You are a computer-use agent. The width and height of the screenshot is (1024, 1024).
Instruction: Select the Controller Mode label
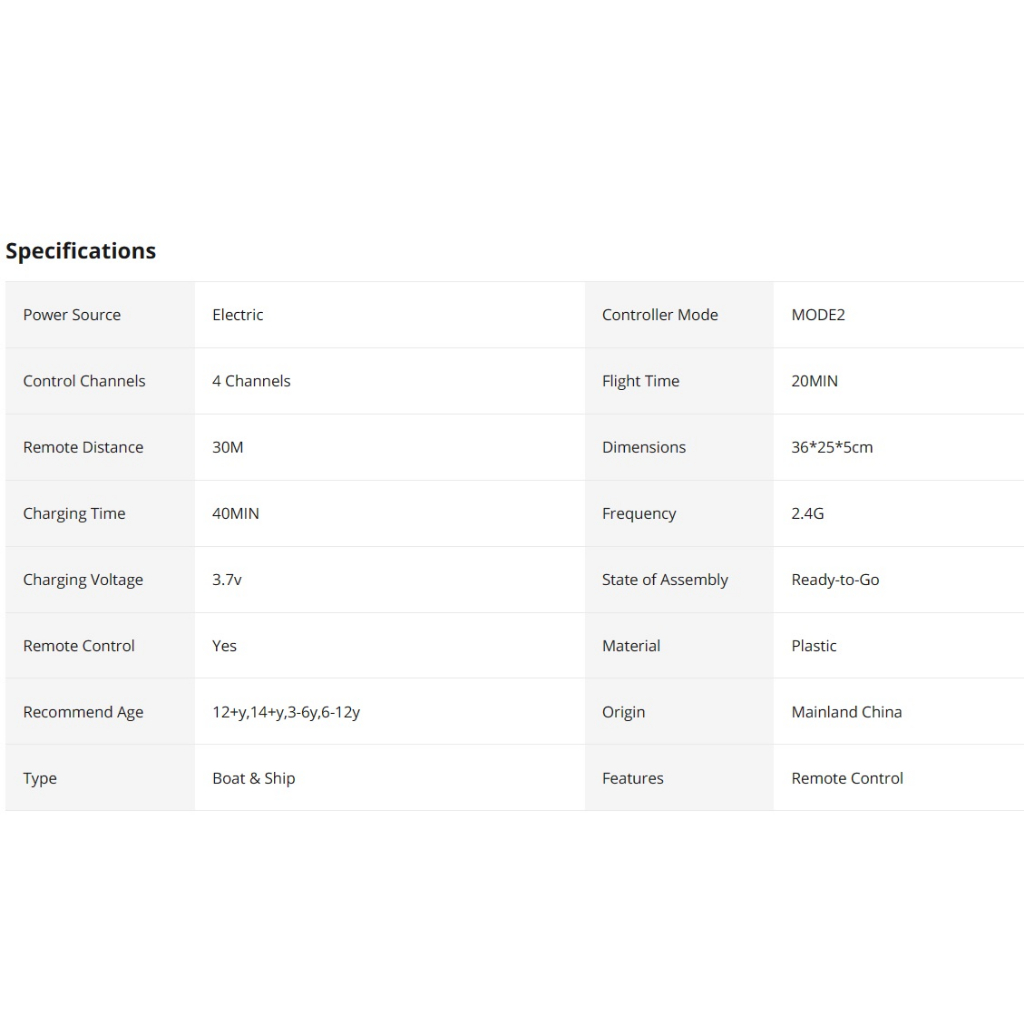tap(660, 315)
